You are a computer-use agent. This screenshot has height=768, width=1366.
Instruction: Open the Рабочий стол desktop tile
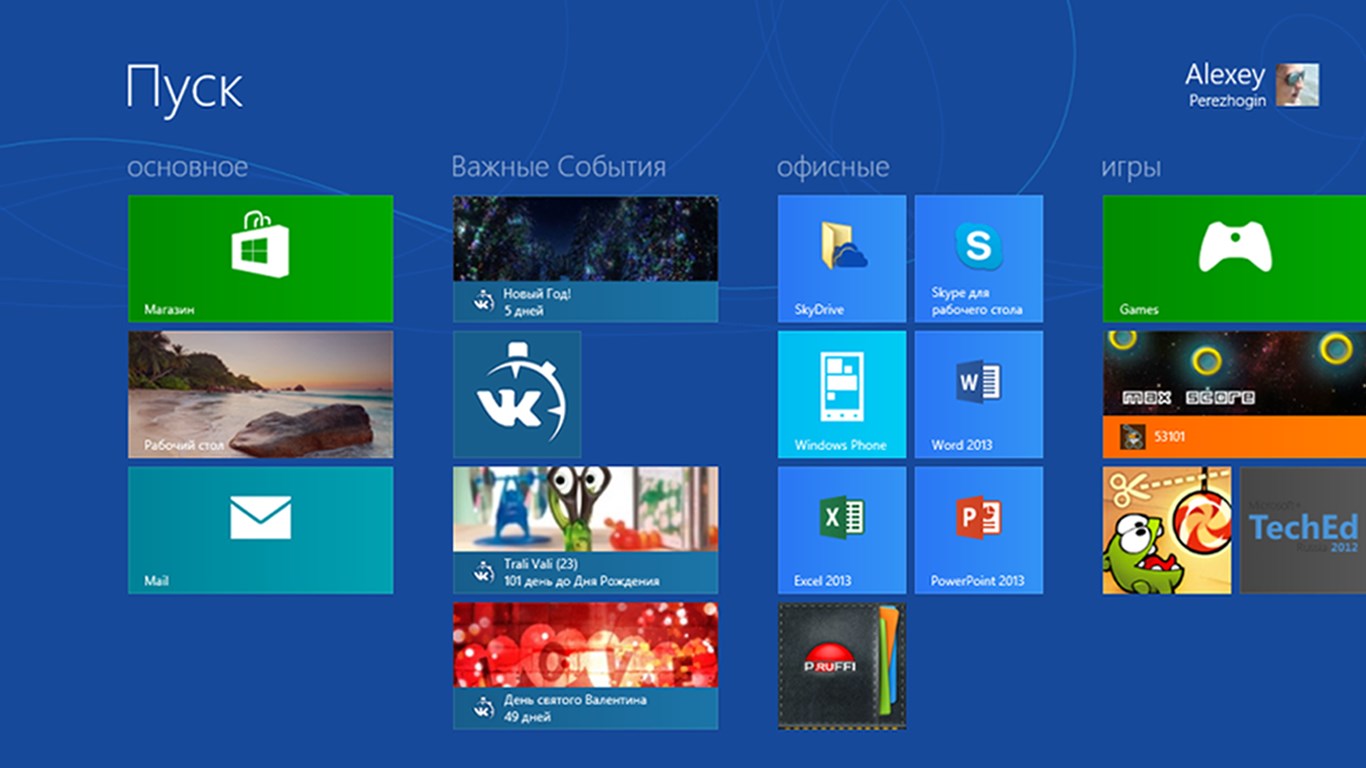260,394
